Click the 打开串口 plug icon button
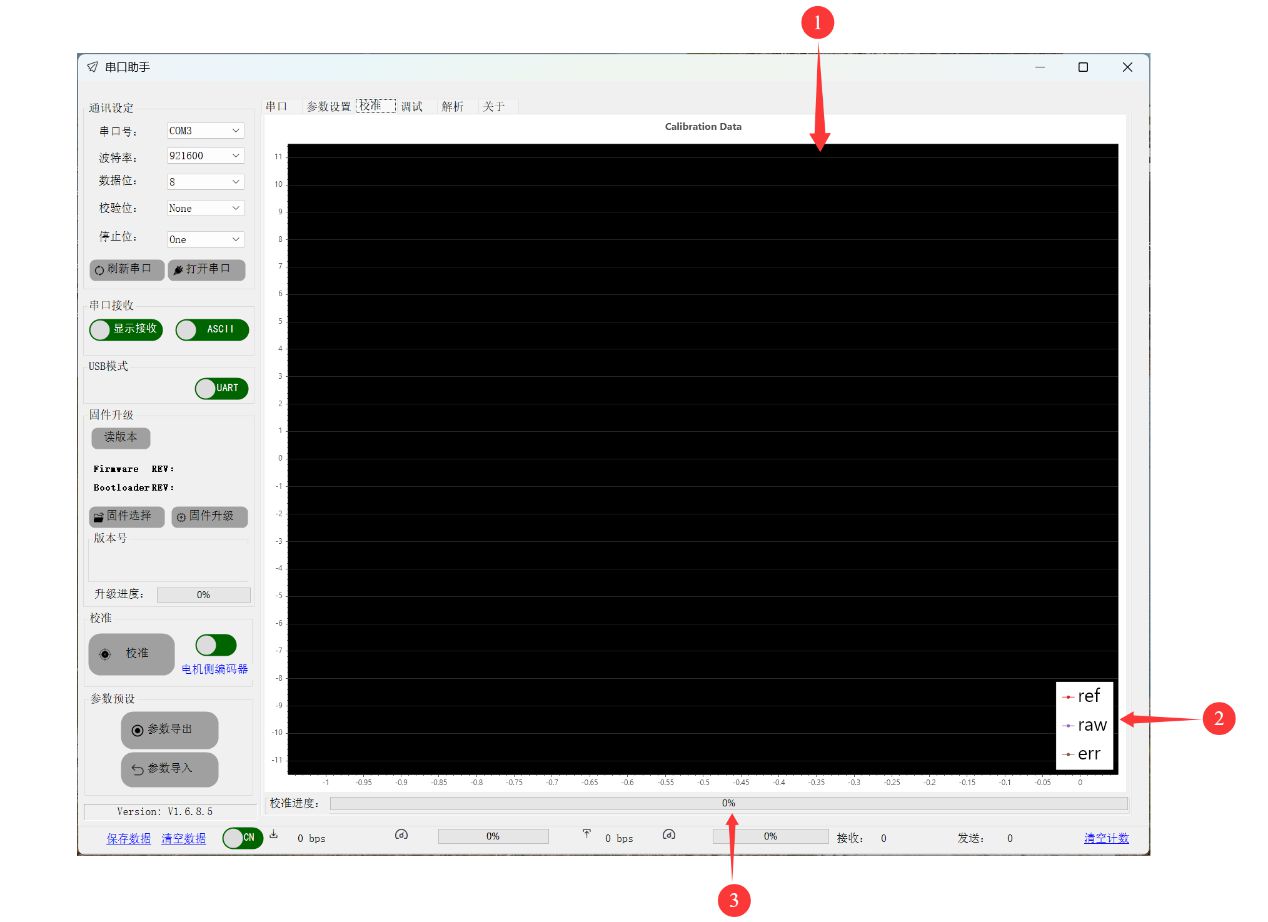Image resolution: width=1268 pixels, height=922 pixels. point(206,270)
